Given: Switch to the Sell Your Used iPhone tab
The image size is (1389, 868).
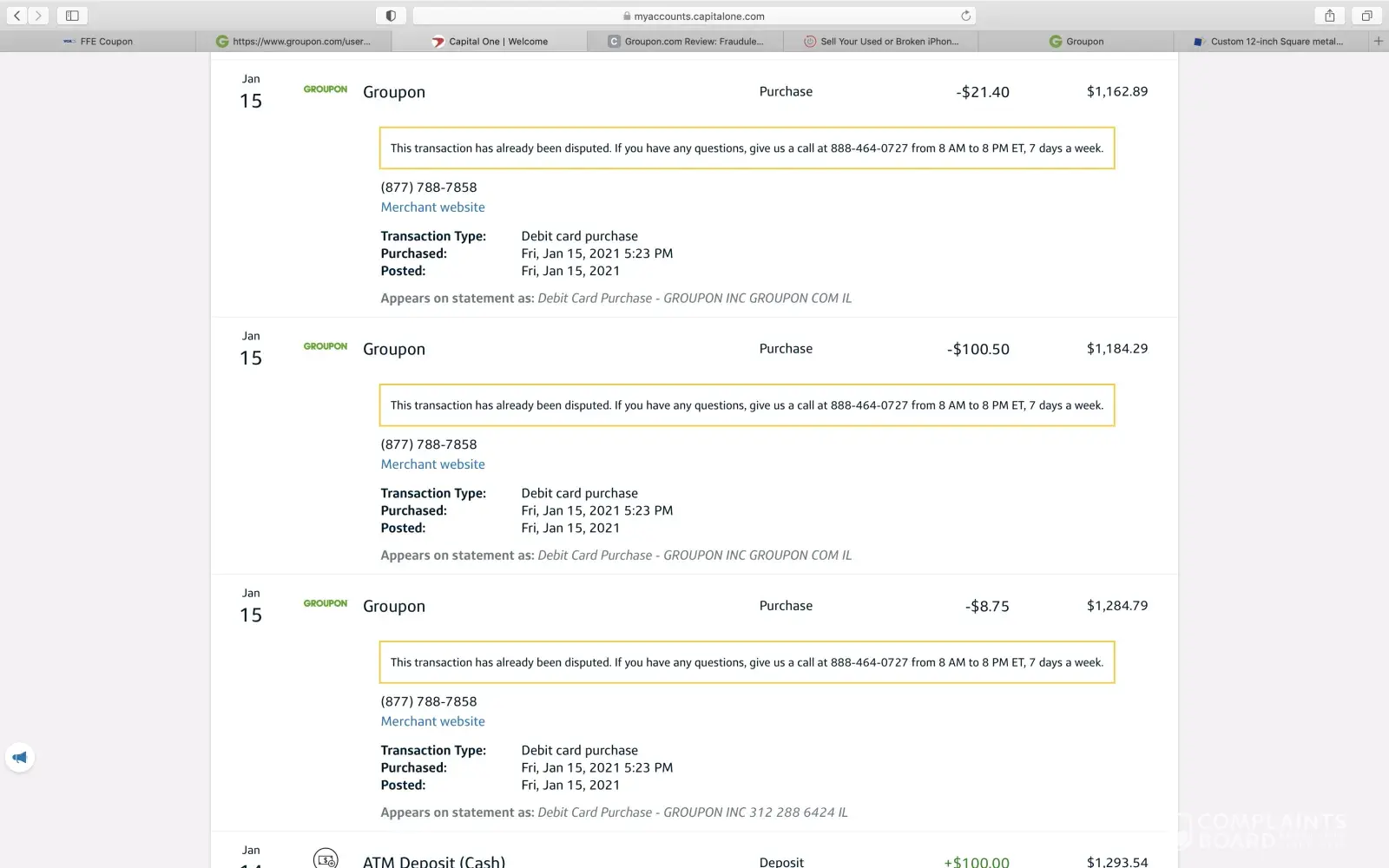Looking at the screenshot, I should (881, 42).
